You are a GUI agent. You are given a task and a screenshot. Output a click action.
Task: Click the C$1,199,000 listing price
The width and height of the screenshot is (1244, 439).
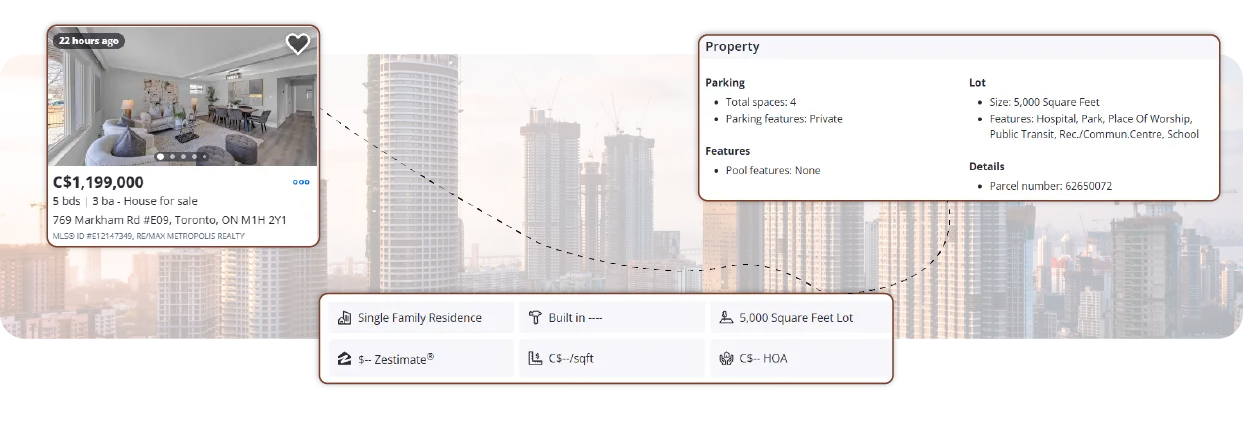(x=98, y=182)
